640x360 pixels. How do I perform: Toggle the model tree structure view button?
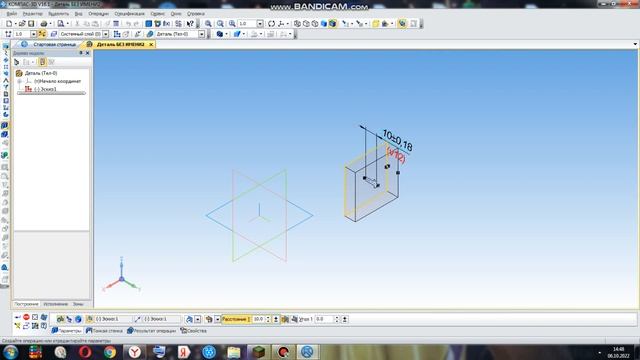point(42,62)
